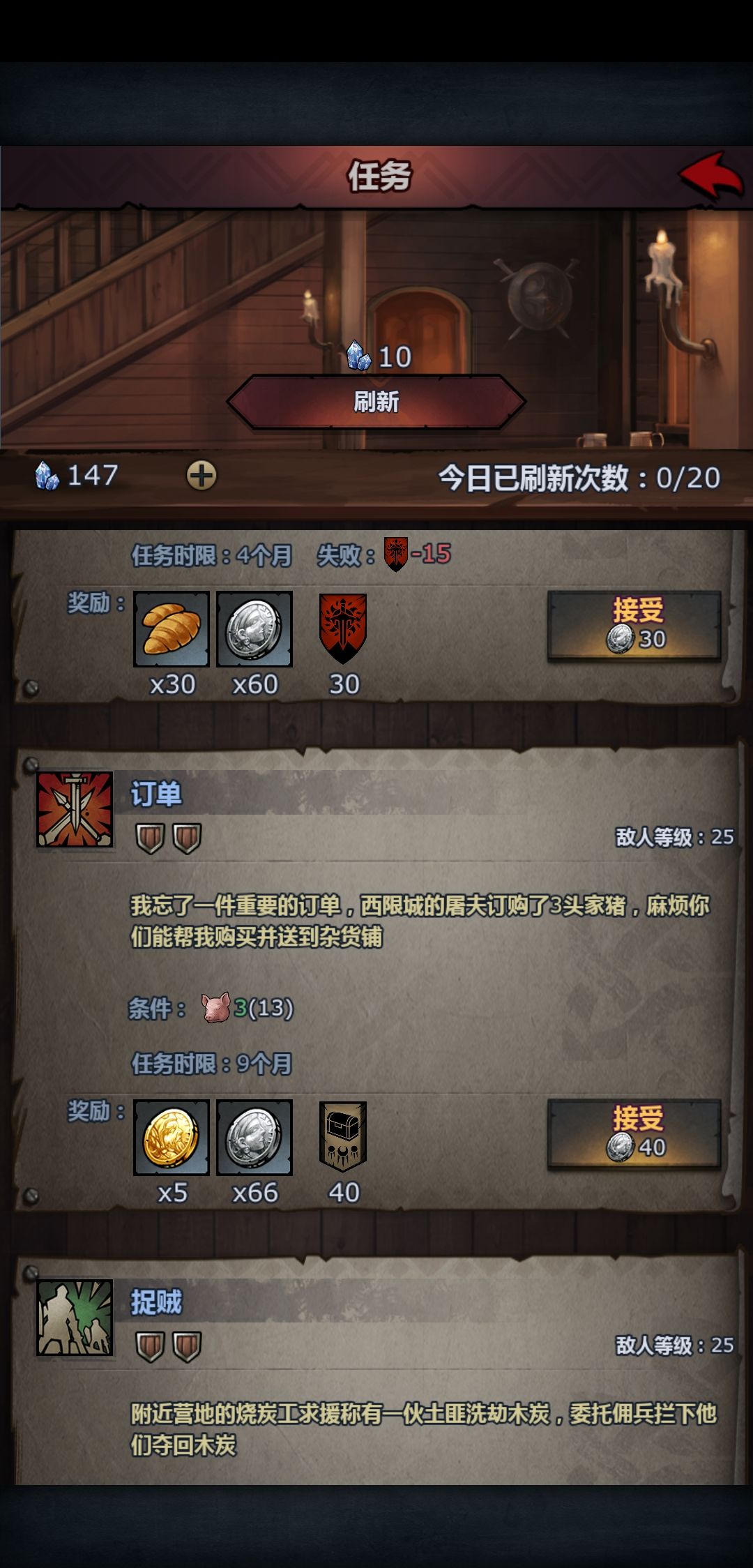Screen dimensions: 753x1568
Task: Tap the treasure chest banner icon
Action: pyautogui.click(x=342, y=1137)
